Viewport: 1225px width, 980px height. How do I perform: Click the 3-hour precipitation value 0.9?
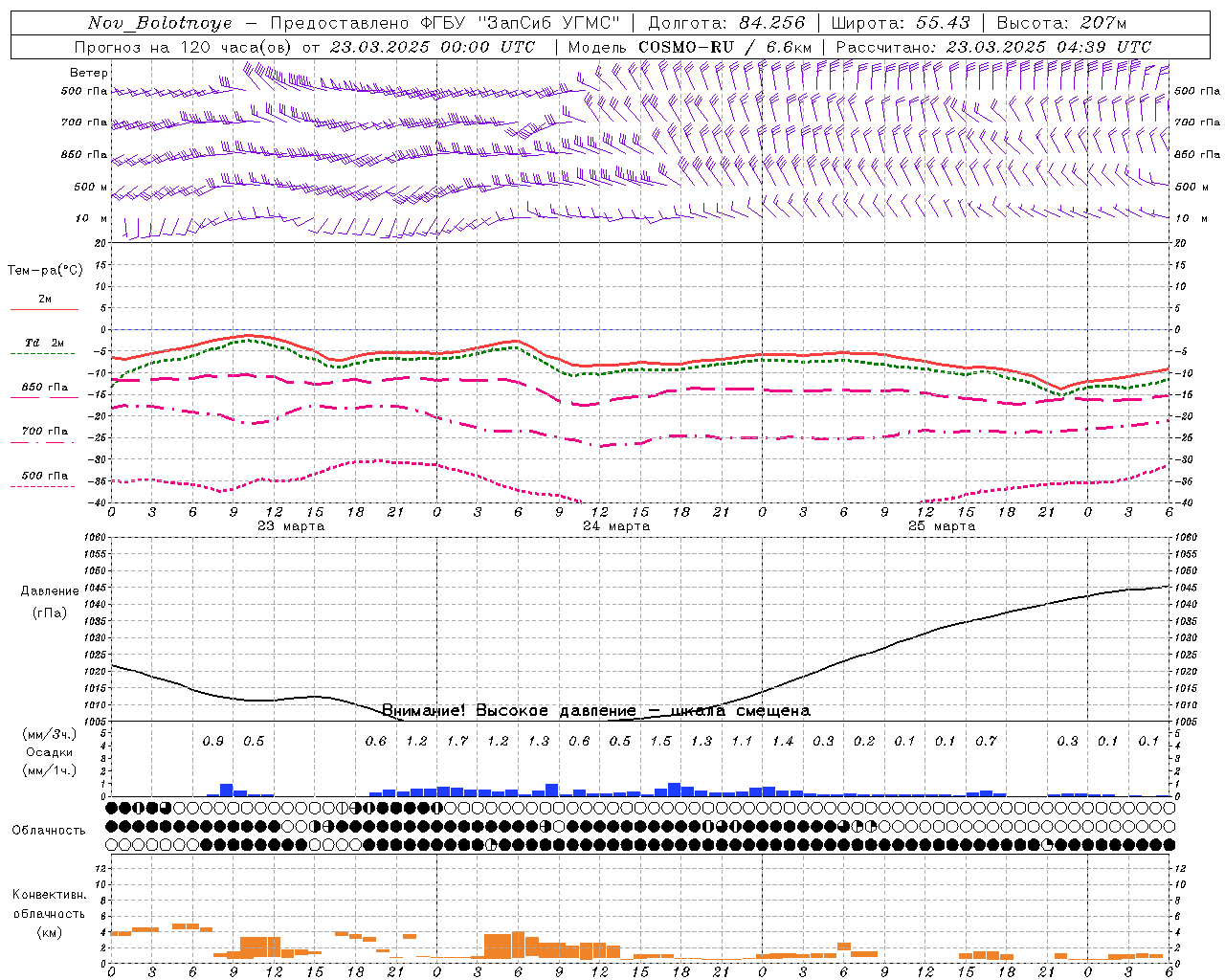pyautogui.click(x=213, y=741)
